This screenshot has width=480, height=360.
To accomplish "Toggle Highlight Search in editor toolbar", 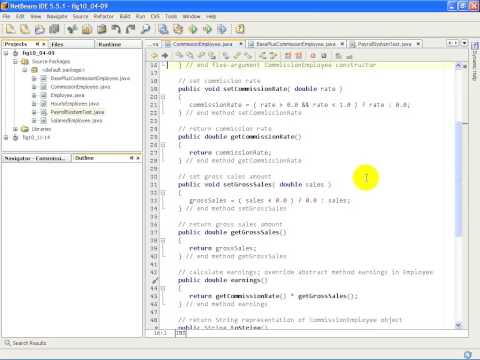I will pos(212,56).
